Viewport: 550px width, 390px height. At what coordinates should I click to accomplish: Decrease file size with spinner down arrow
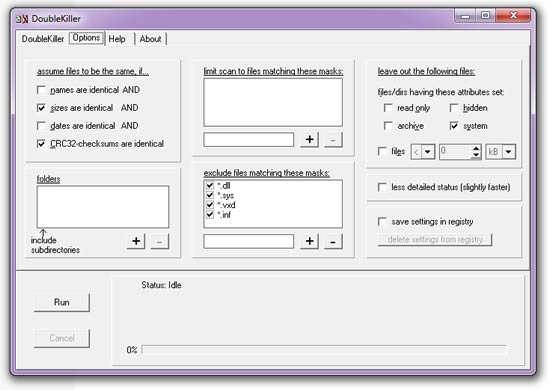pyautogui.click(x=476, y=155)
